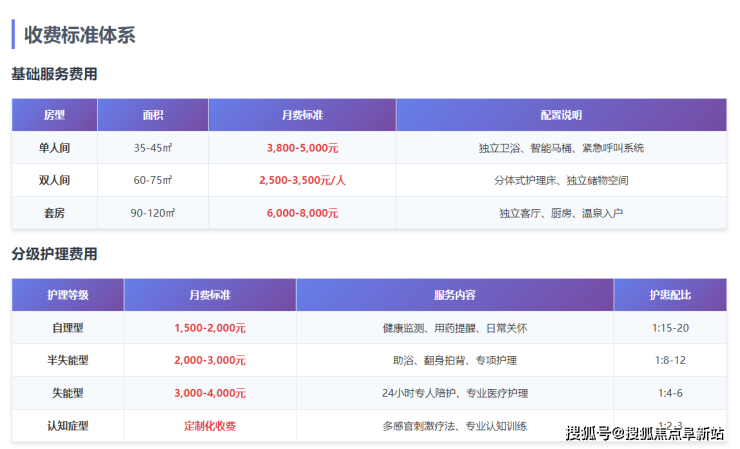Click the red "3,800-5,000元" price

pos(302,148)
